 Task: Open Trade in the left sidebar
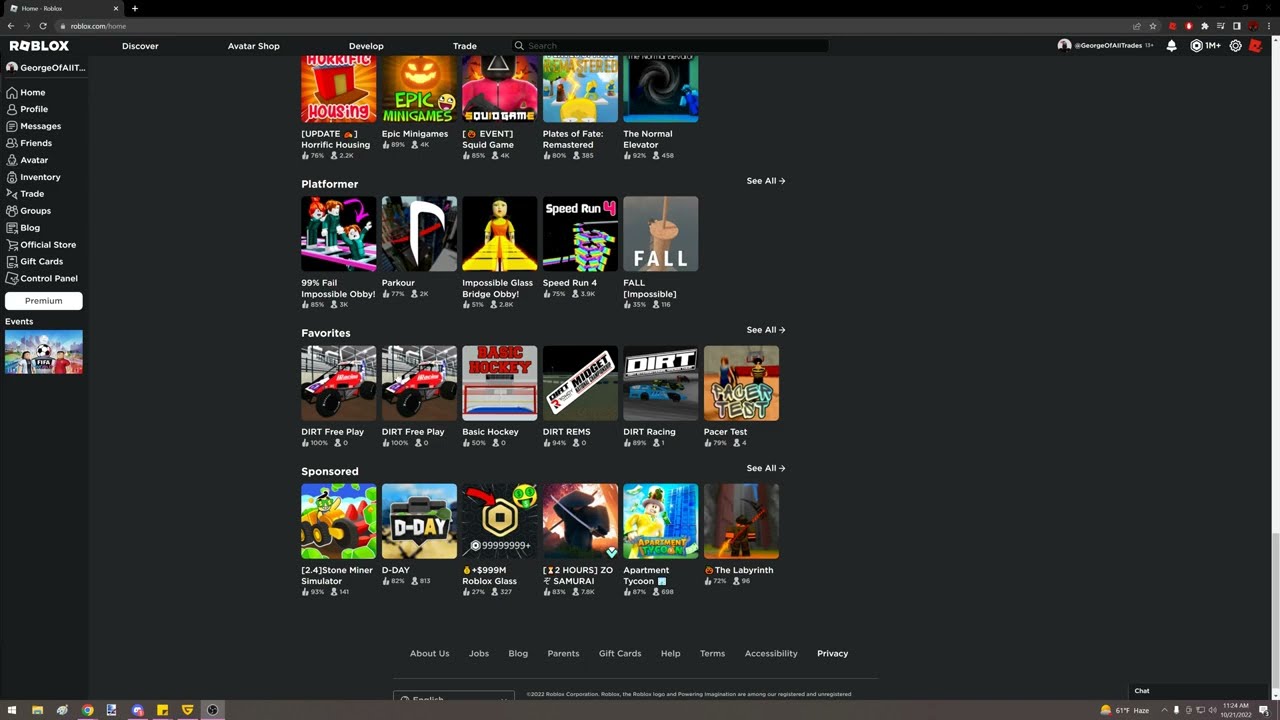pos(25,194)
